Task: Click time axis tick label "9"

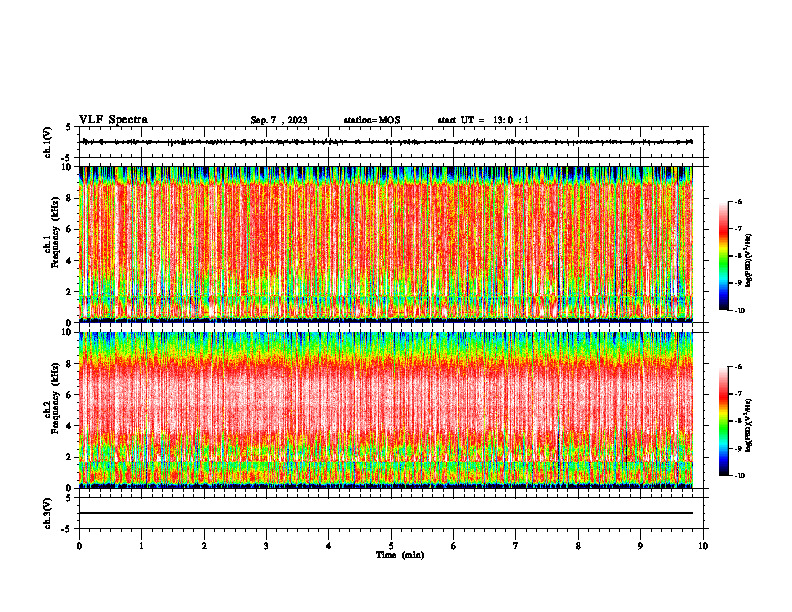Action: coord(640,546)
